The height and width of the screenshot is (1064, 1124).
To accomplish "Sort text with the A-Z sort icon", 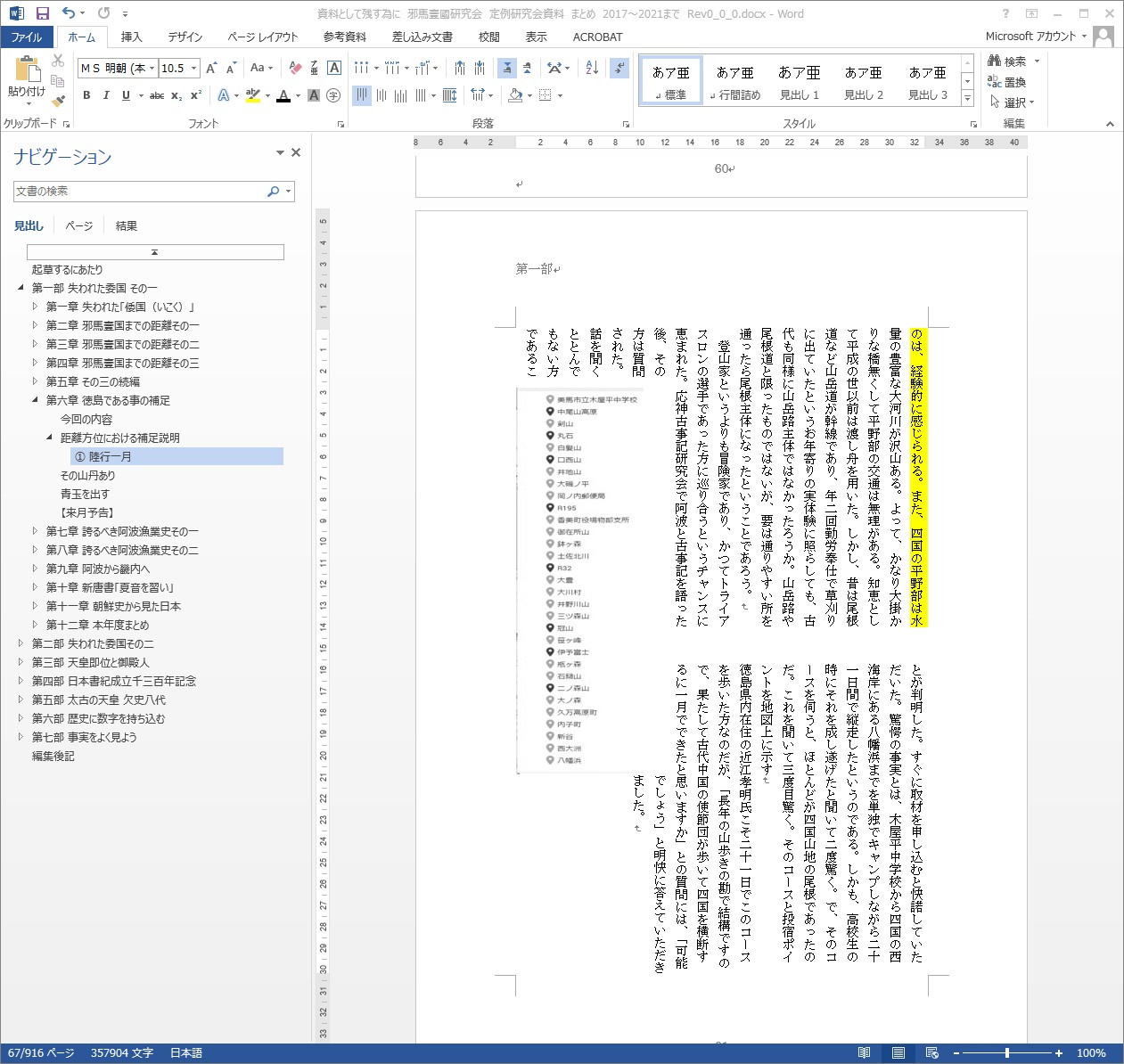I will 592,68.
